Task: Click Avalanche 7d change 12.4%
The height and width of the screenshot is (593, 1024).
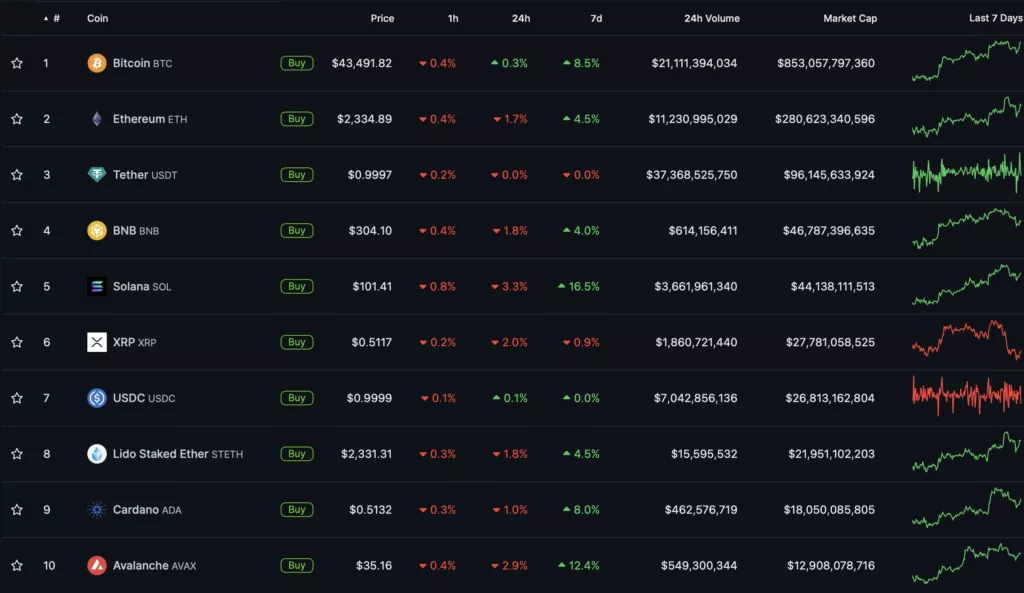Action: (579, 566)
